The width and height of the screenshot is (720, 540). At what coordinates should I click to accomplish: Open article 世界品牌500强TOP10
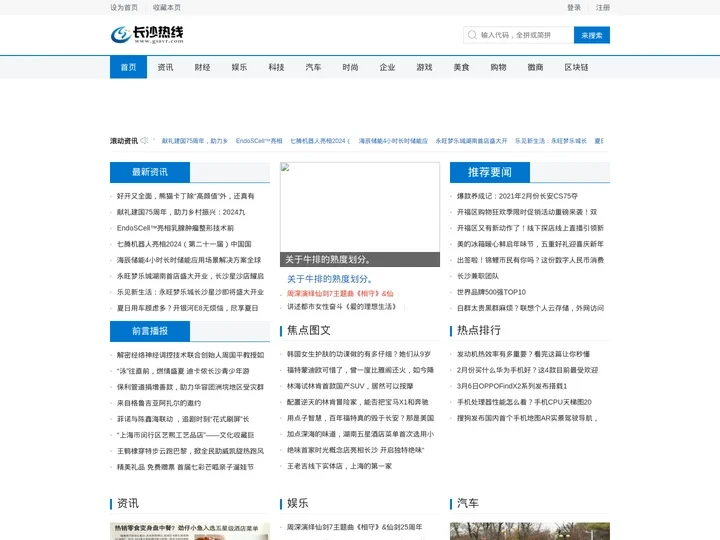point(491,292)
